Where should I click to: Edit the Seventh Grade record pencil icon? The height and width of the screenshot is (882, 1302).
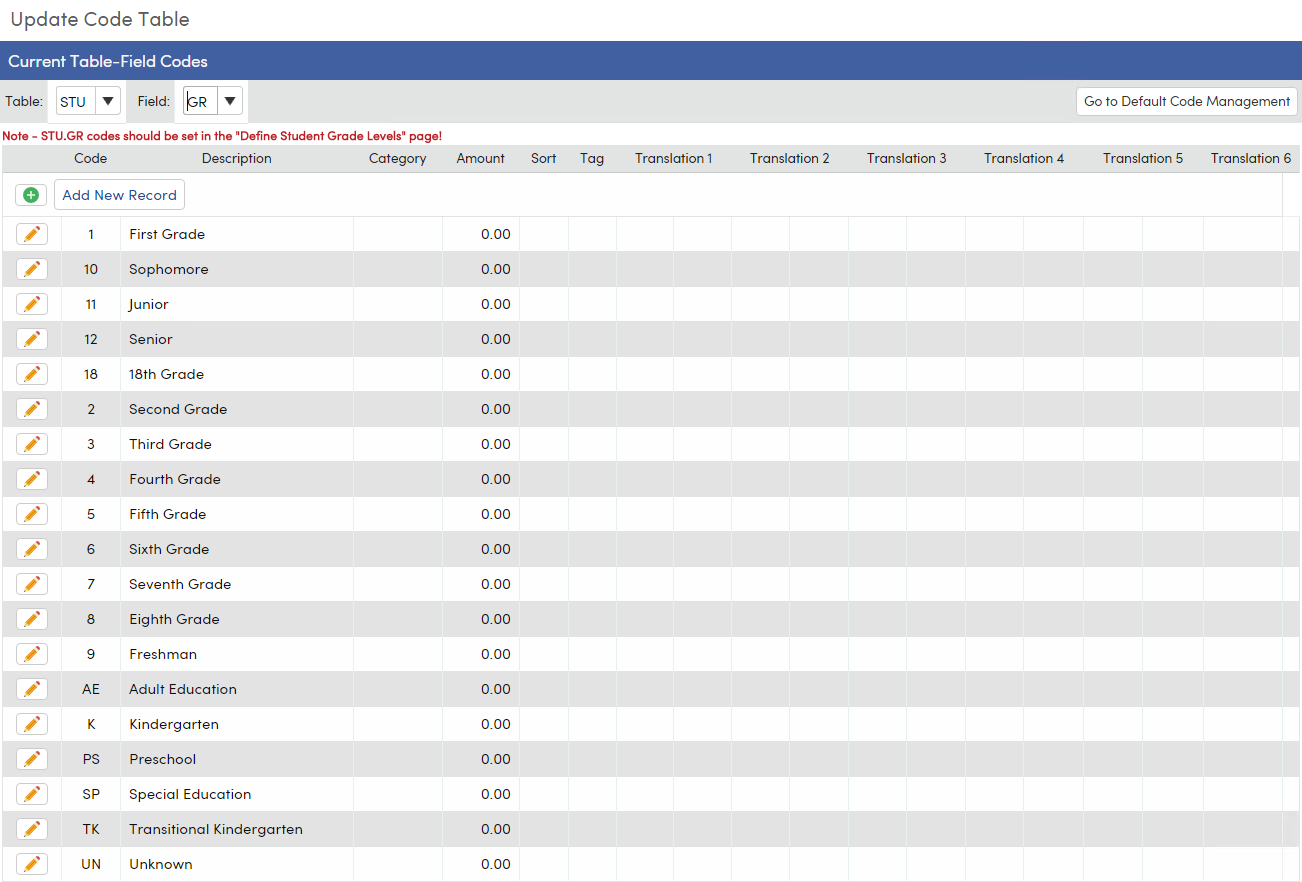(x=32, y=584)
